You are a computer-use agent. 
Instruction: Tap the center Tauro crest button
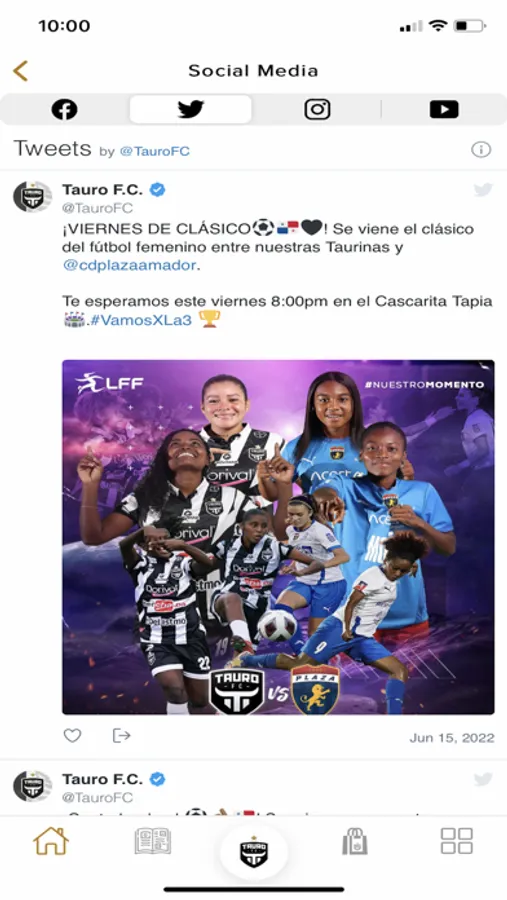coord(254,852)
